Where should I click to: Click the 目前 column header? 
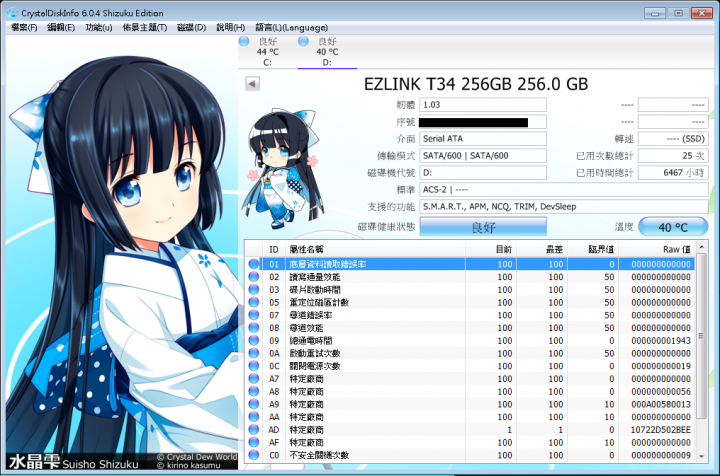pyautogui.click(x=491, y=249)
